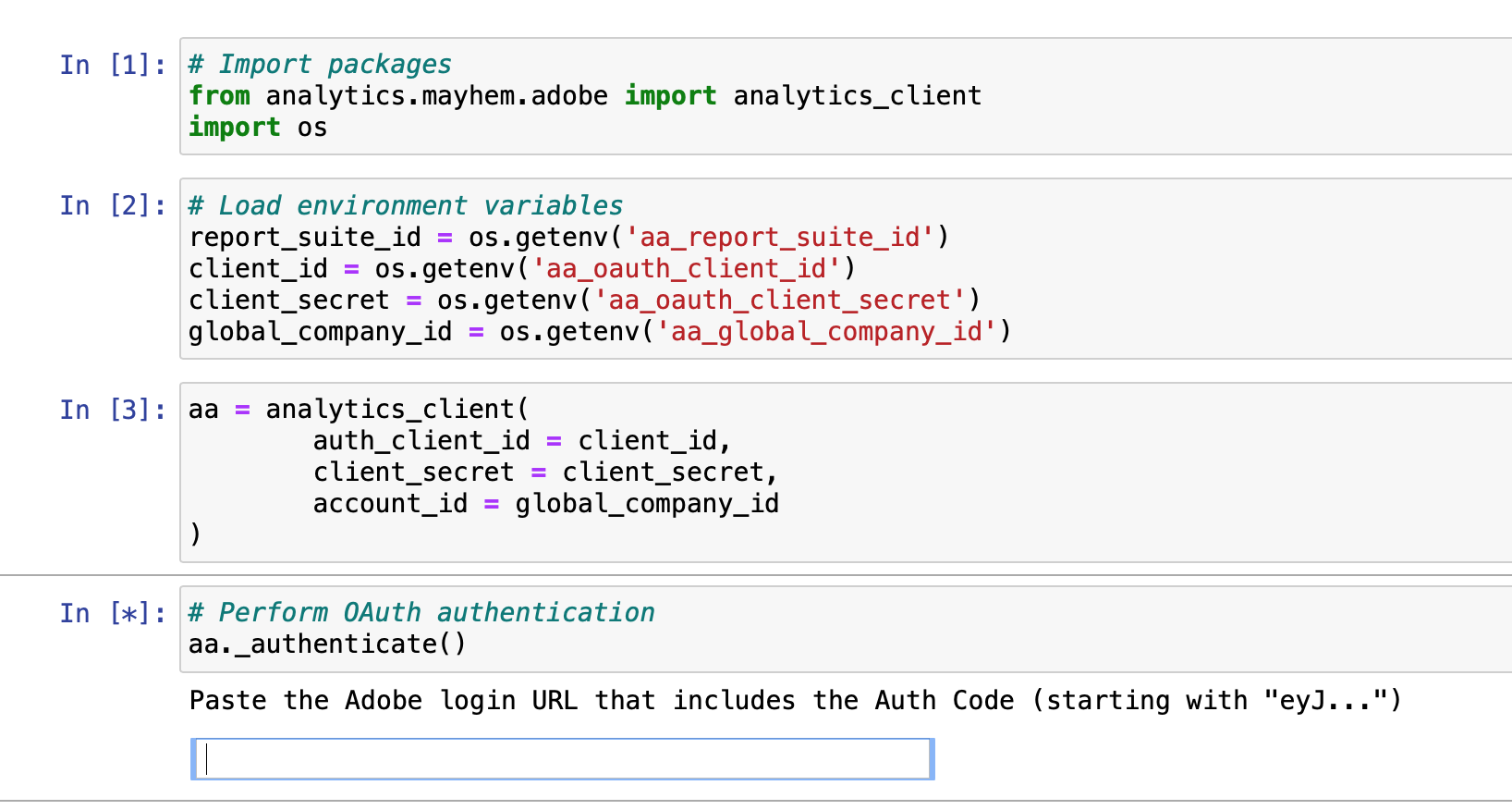Click the 'In [*]:' running prompt label
This screenshot has width=1512, height=810.
pos(113,613)
